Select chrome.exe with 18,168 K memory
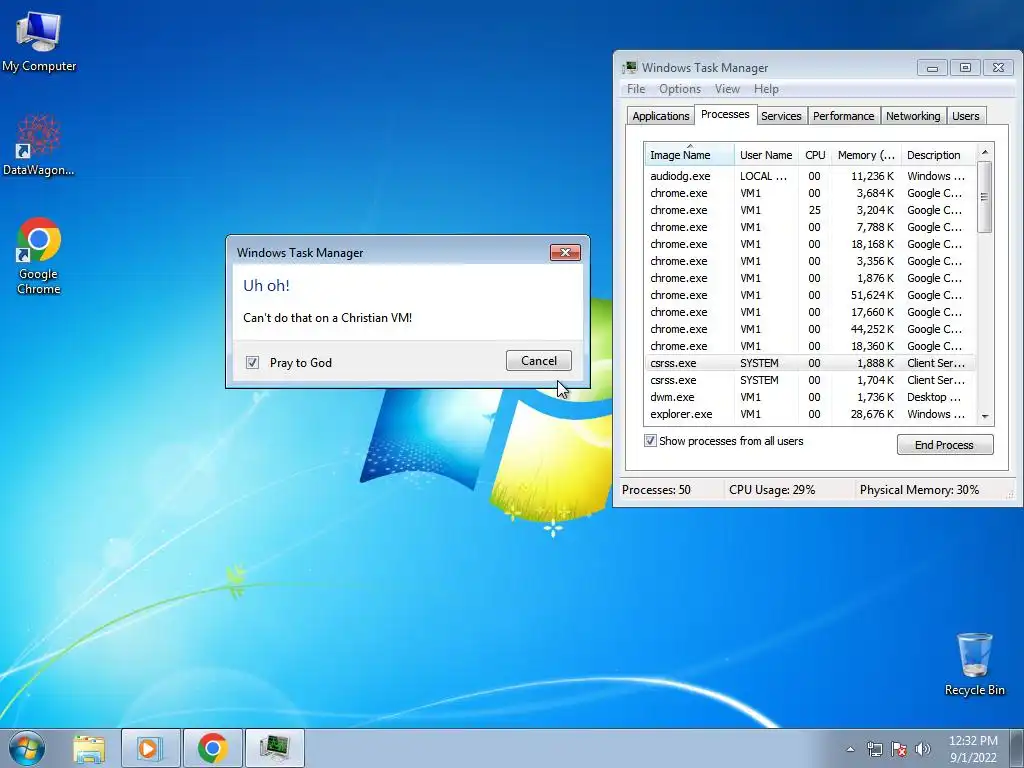Viewport: 1024px width, 768px height. tap(810, 244)
